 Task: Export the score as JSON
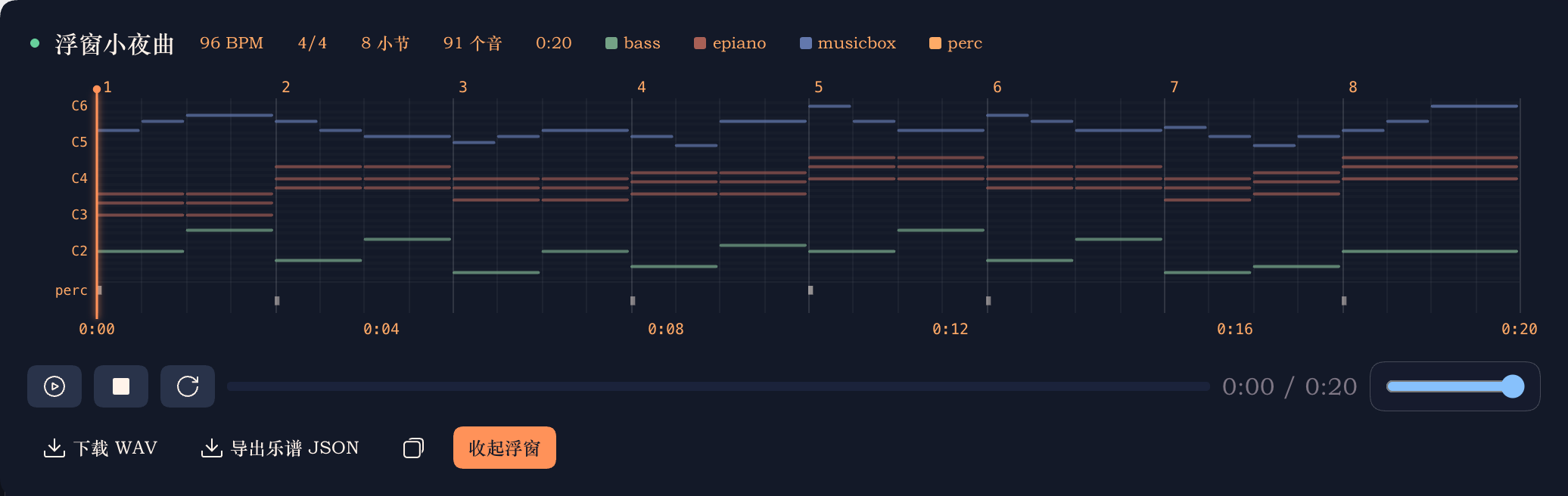[279, 448]
